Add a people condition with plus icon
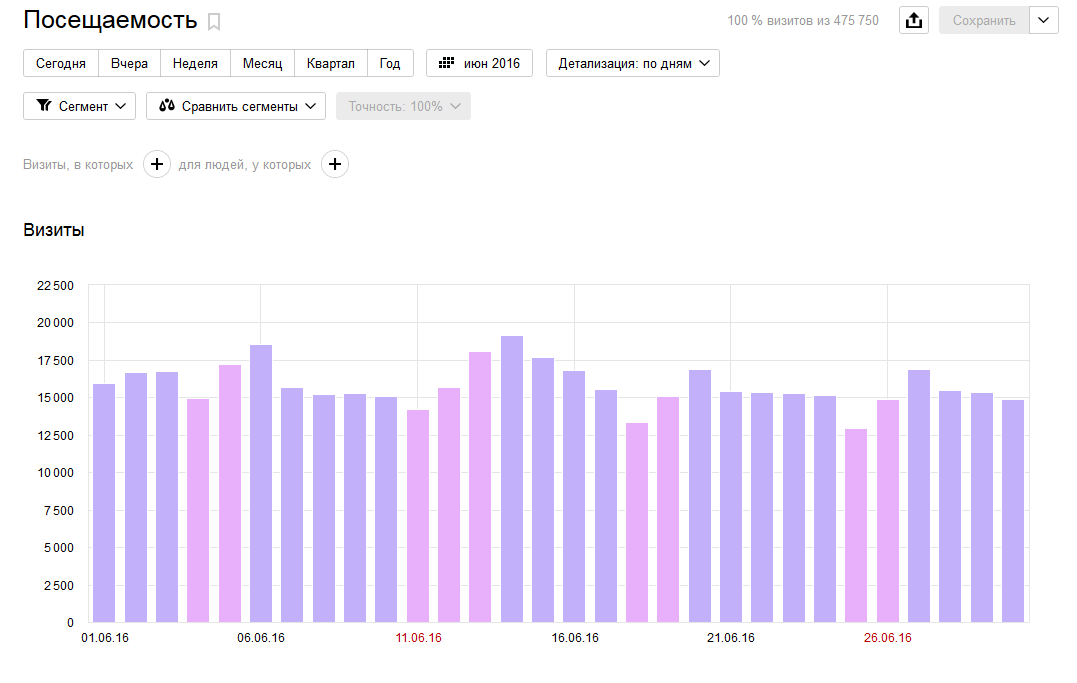The image size is (1077, 683). tap(335, 165)
